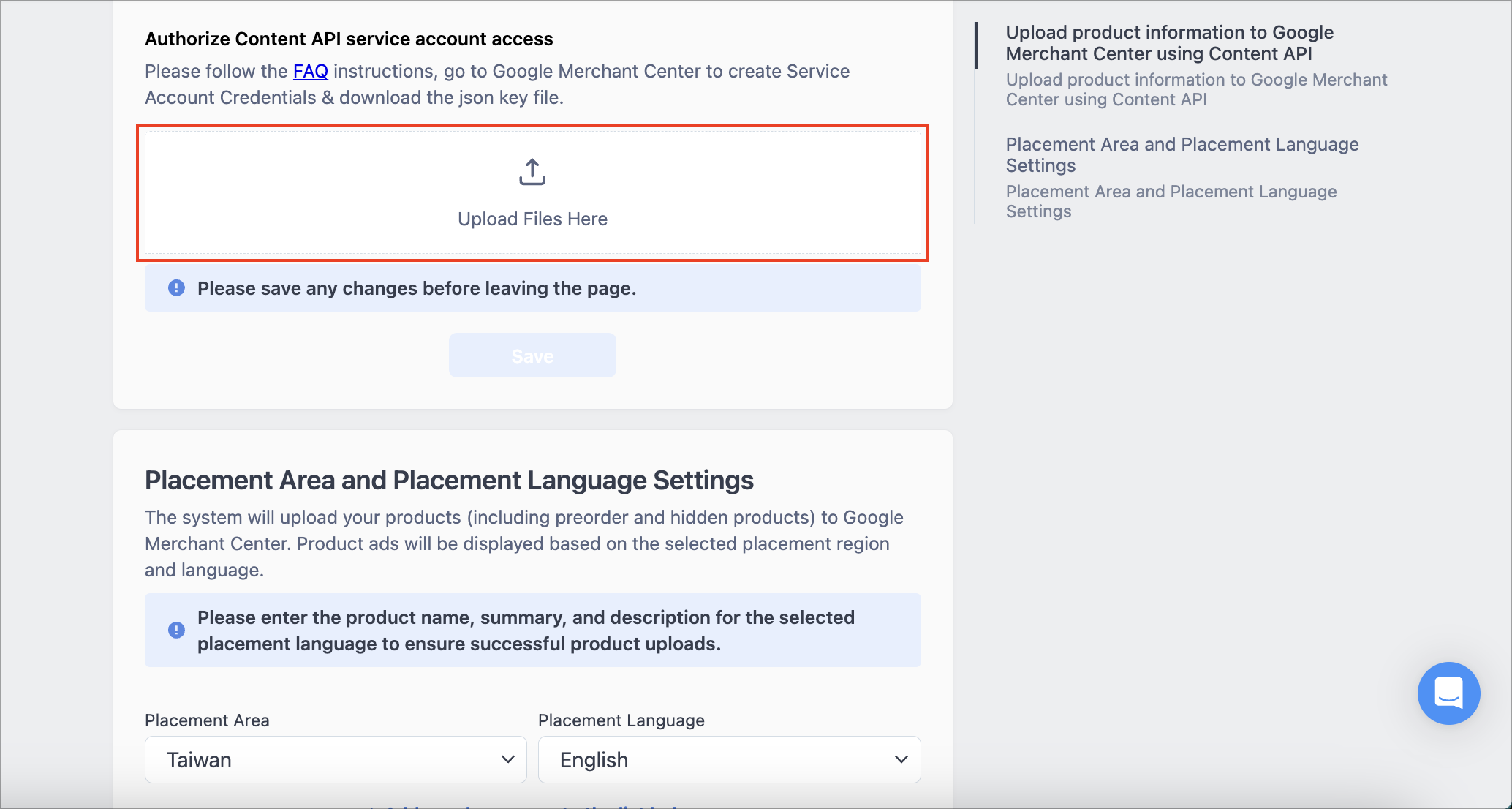
Task: Click the save changes before leaving notice
Action: coord(532,288)
